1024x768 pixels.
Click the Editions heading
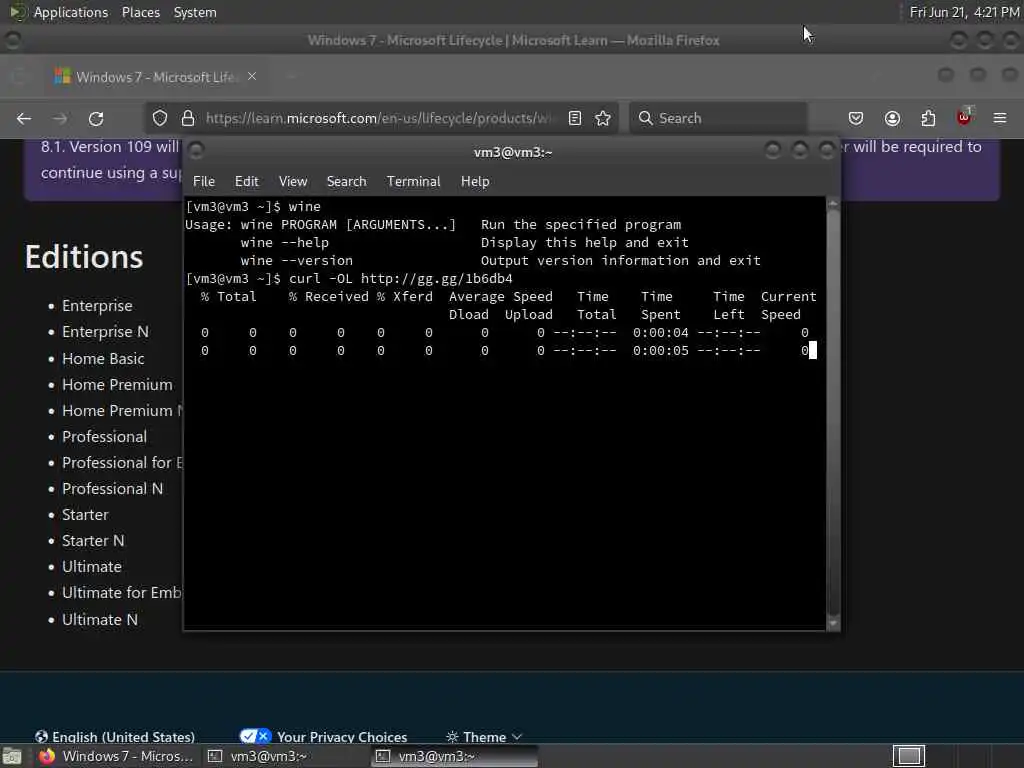(84, 257)
